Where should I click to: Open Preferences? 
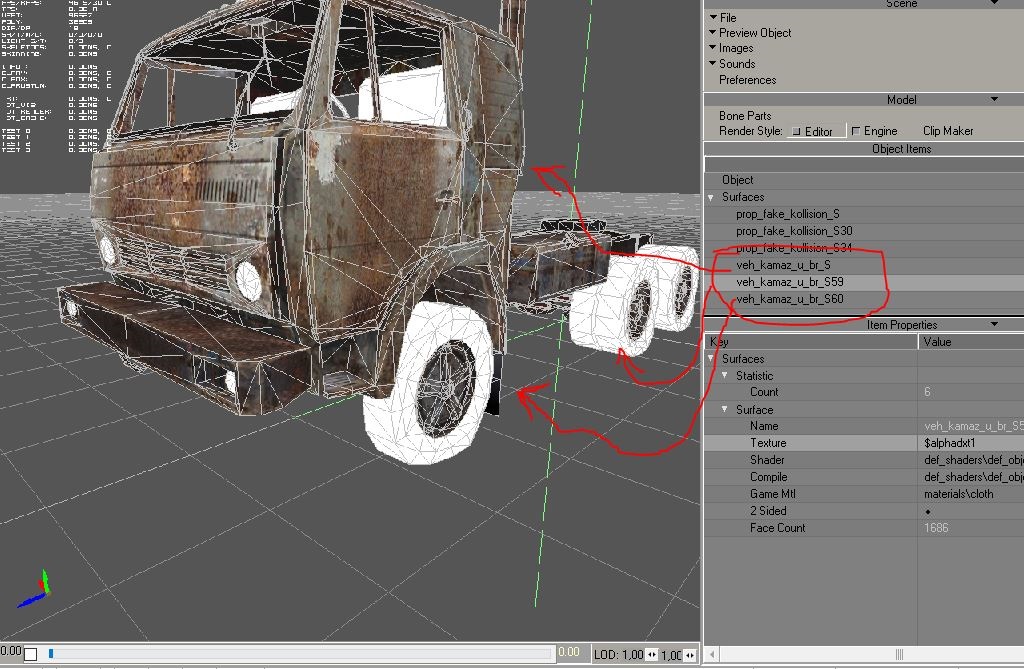click(x=747, y=80)
